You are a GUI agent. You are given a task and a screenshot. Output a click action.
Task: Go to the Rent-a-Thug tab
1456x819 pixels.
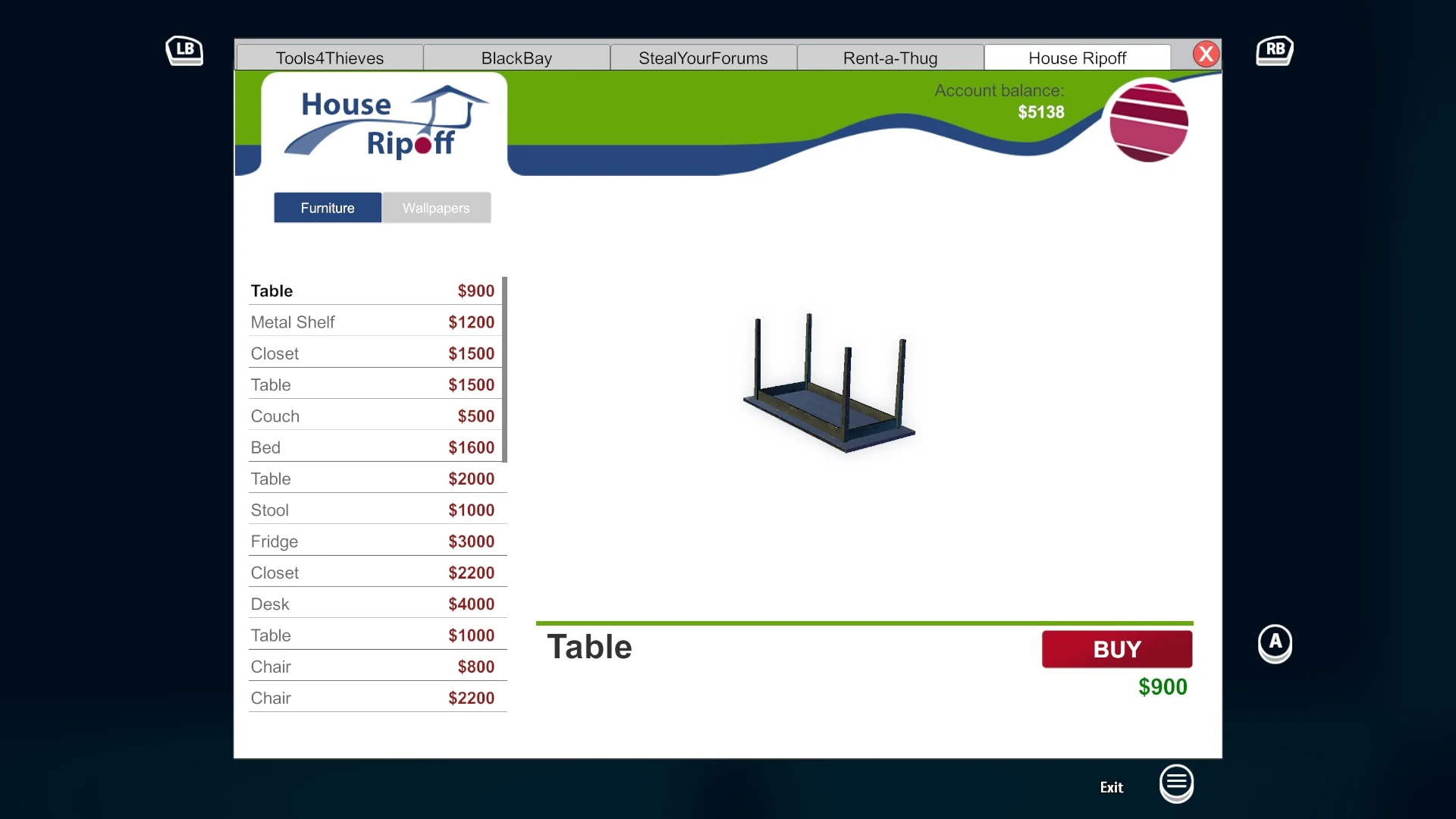point(890,58)
